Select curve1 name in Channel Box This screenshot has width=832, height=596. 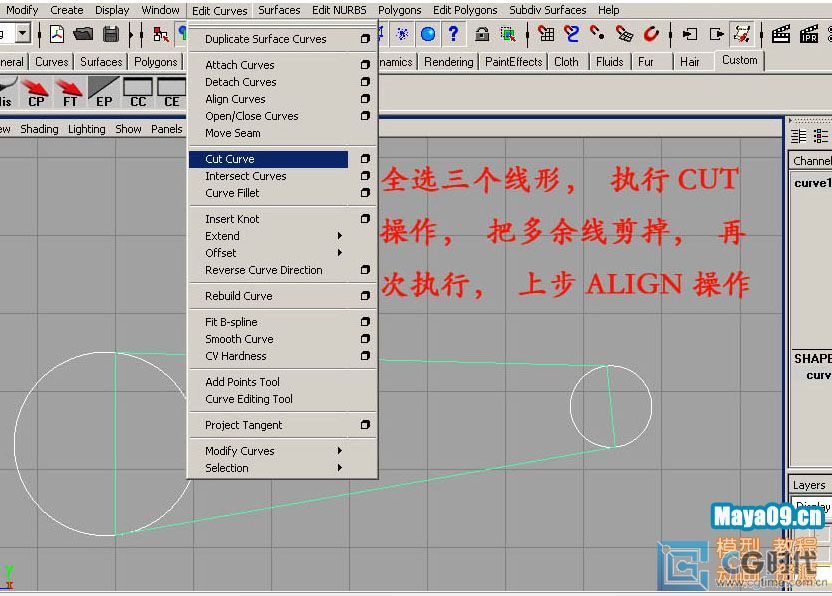pyautogui.click(x=812, y=183)
